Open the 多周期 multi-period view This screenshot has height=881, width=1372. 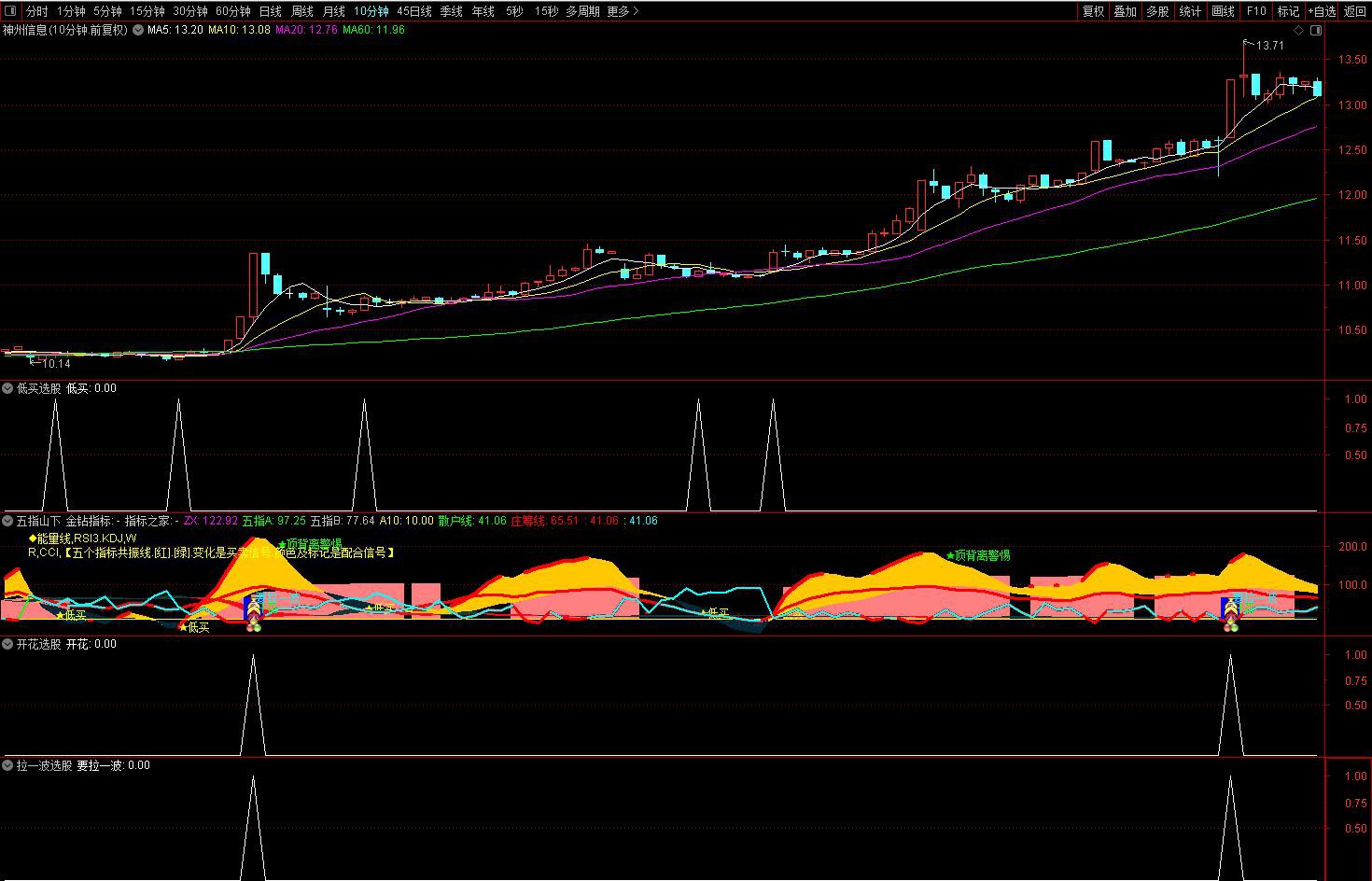[583, 11]
